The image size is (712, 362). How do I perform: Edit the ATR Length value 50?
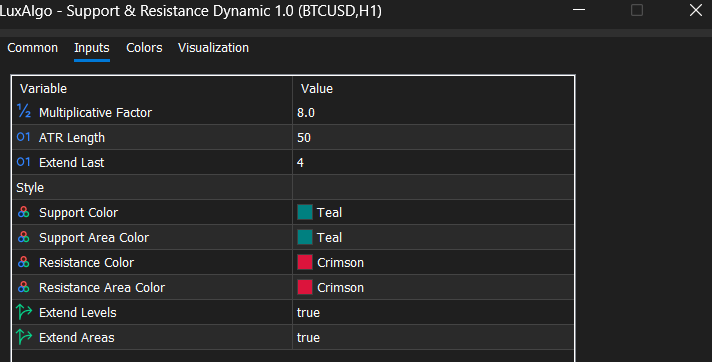click(304, 138)
